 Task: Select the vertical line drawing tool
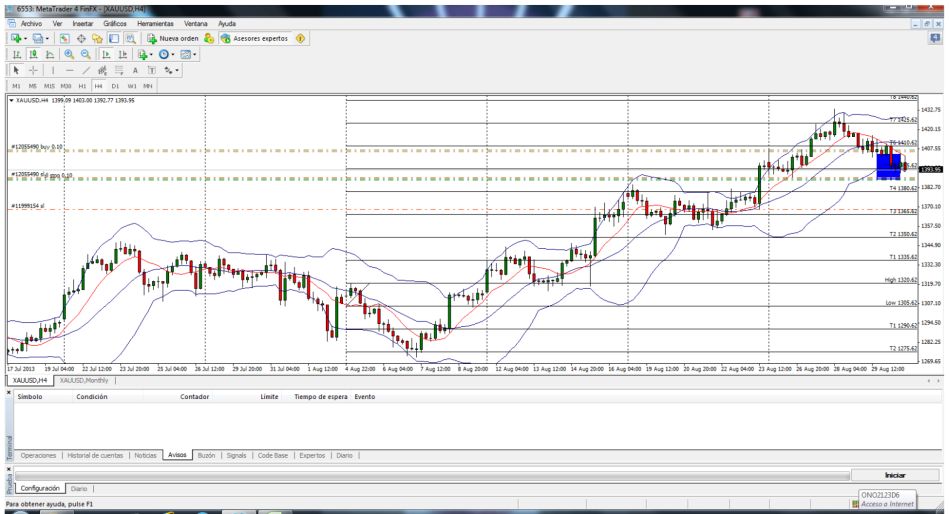click(52, 71)
